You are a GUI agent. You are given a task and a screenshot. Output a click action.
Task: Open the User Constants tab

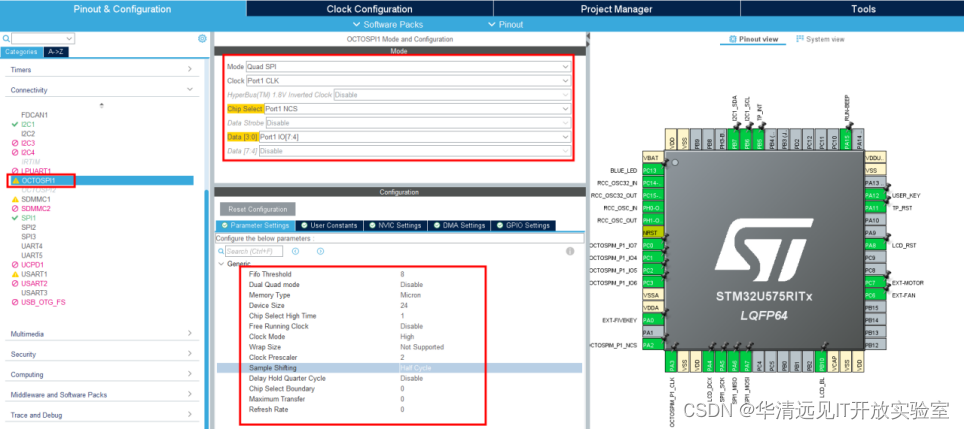click(329, 225)
